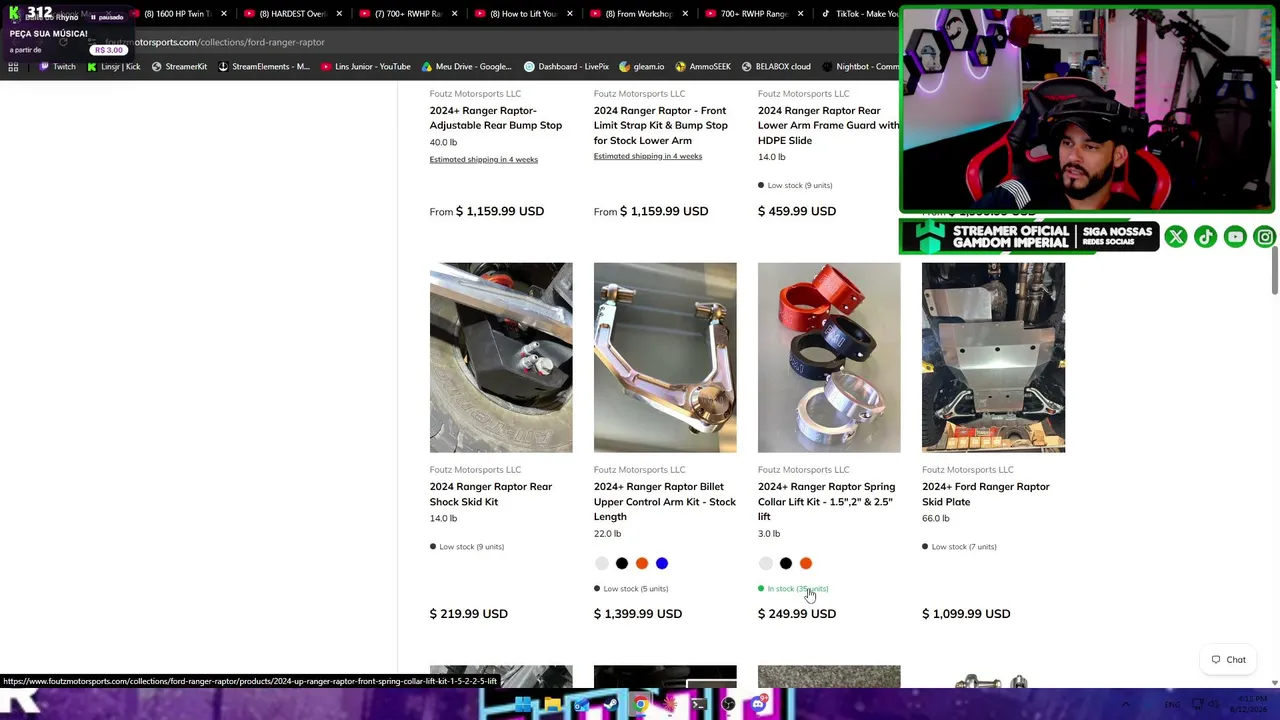Close the 'How to Lift Your' tab
Screen dimensions: 1280x720
[x=569, y=14]
